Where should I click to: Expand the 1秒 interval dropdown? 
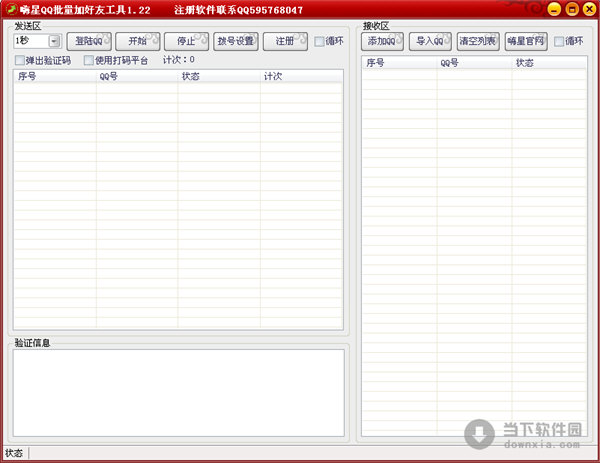[x=55, y=41]
